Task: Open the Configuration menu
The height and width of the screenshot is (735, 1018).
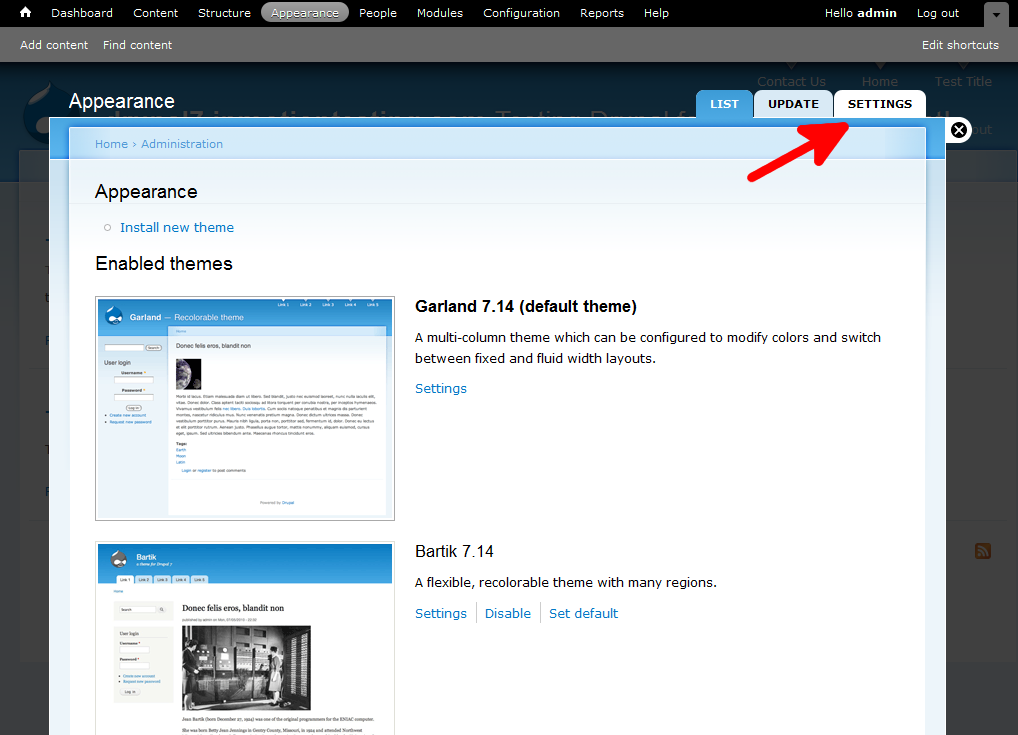Action: [521, 13]
